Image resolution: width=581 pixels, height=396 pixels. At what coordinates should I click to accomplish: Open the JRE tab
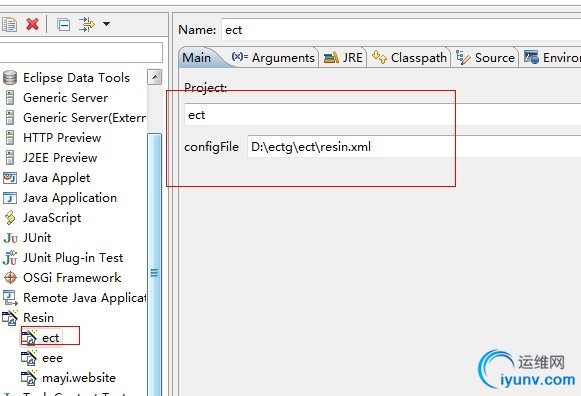click(x=343, y=58)
